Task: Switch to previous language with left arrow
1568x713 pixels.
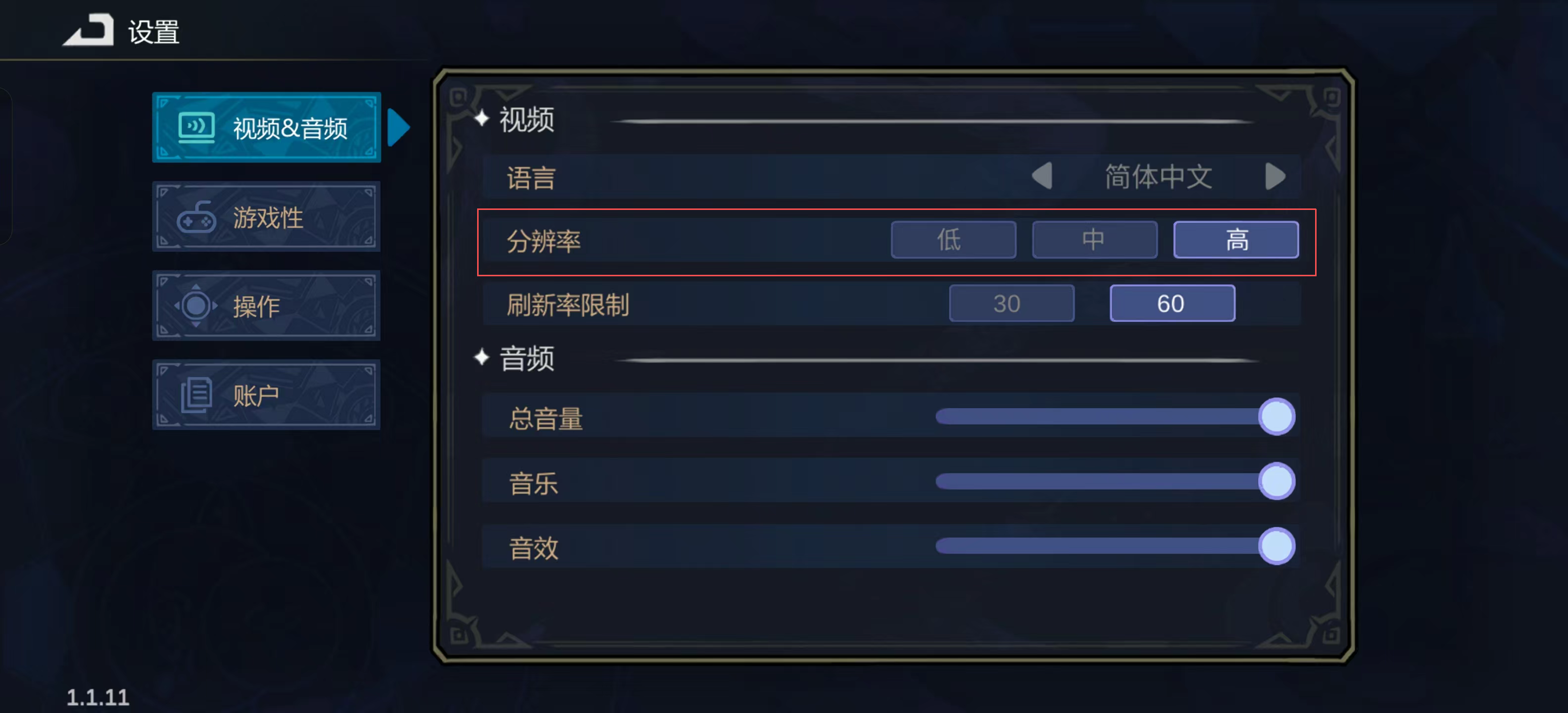Action: click(x=1042, y=177)
